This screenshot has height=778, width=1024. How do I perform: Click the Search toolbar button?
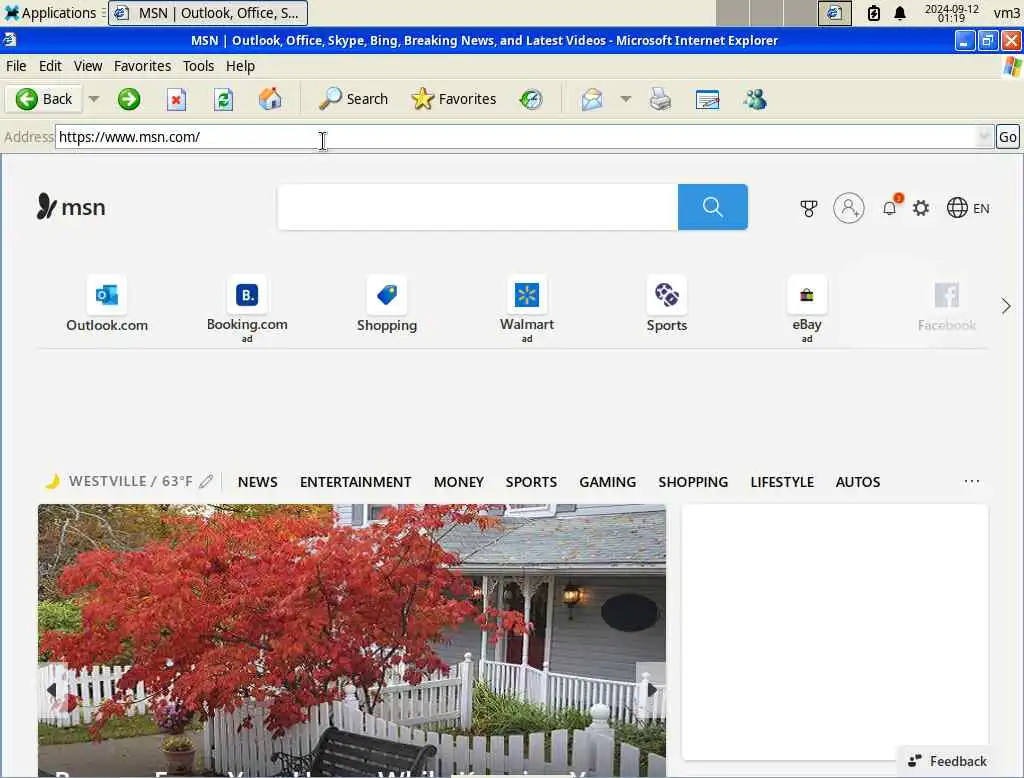(x=353, y=99)
